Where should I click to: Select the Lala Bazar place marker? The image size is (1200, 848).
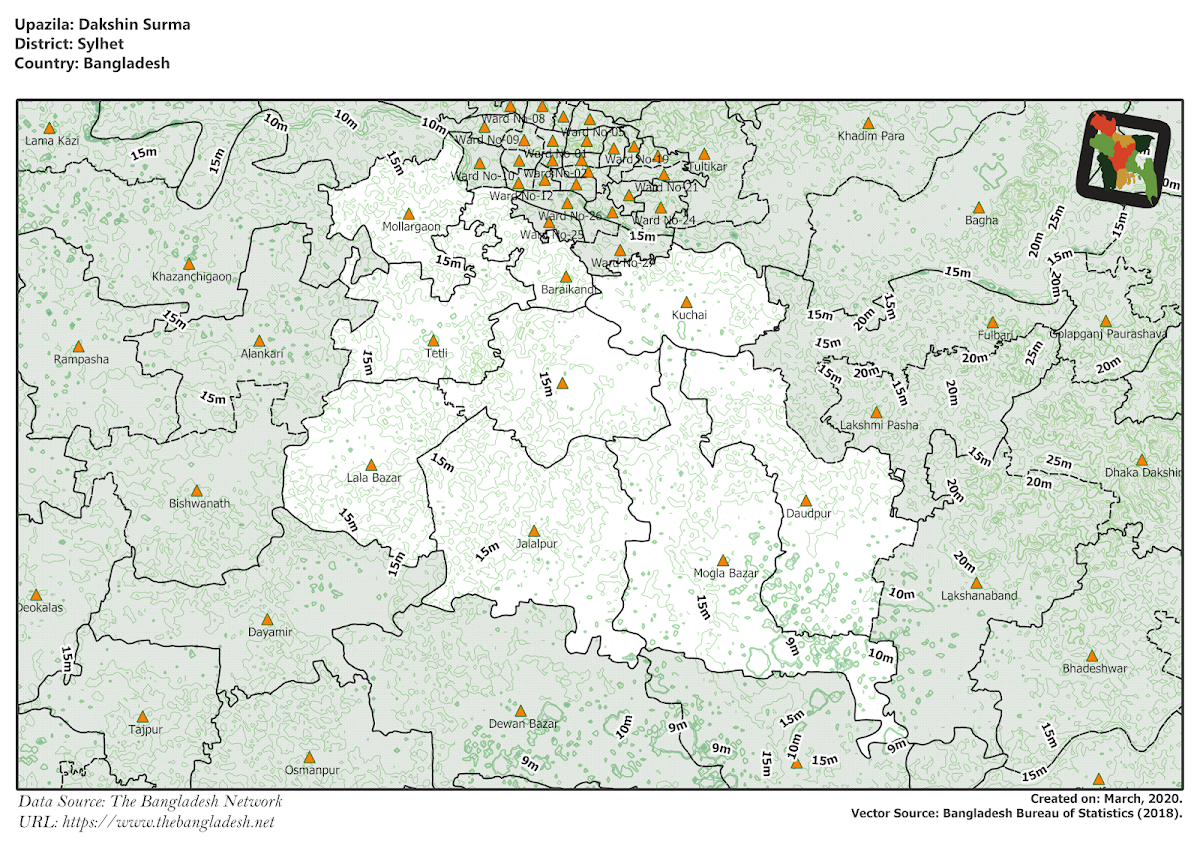click(x=370, y=464)
